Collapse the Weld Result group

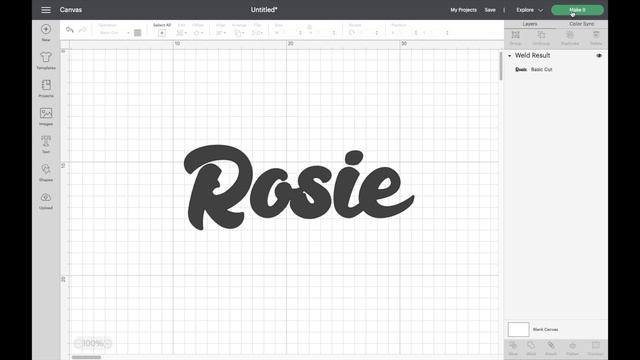click(509, 56)
